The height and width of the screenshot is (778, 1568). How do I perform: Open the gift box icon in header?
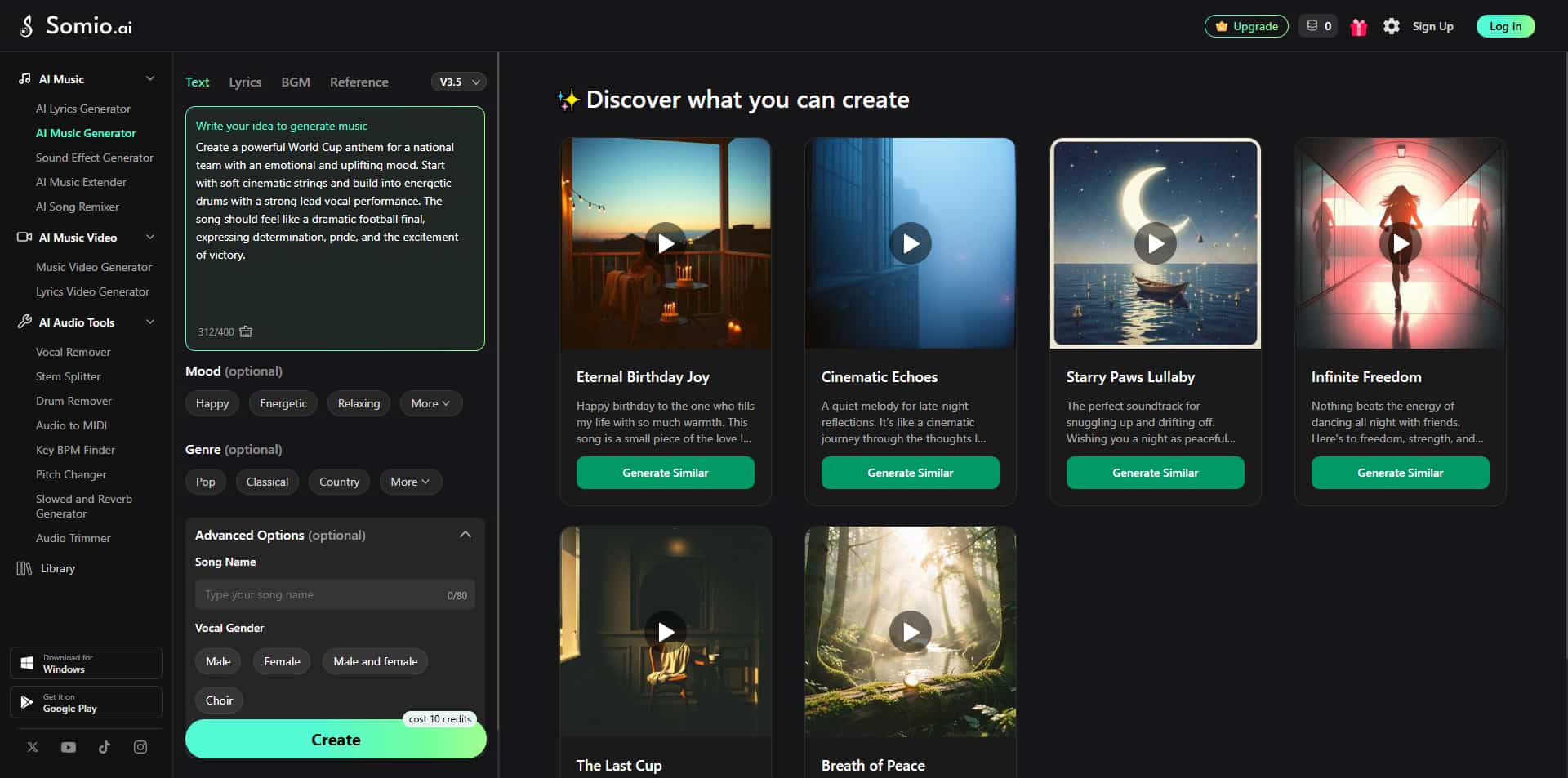point(1358,27)
